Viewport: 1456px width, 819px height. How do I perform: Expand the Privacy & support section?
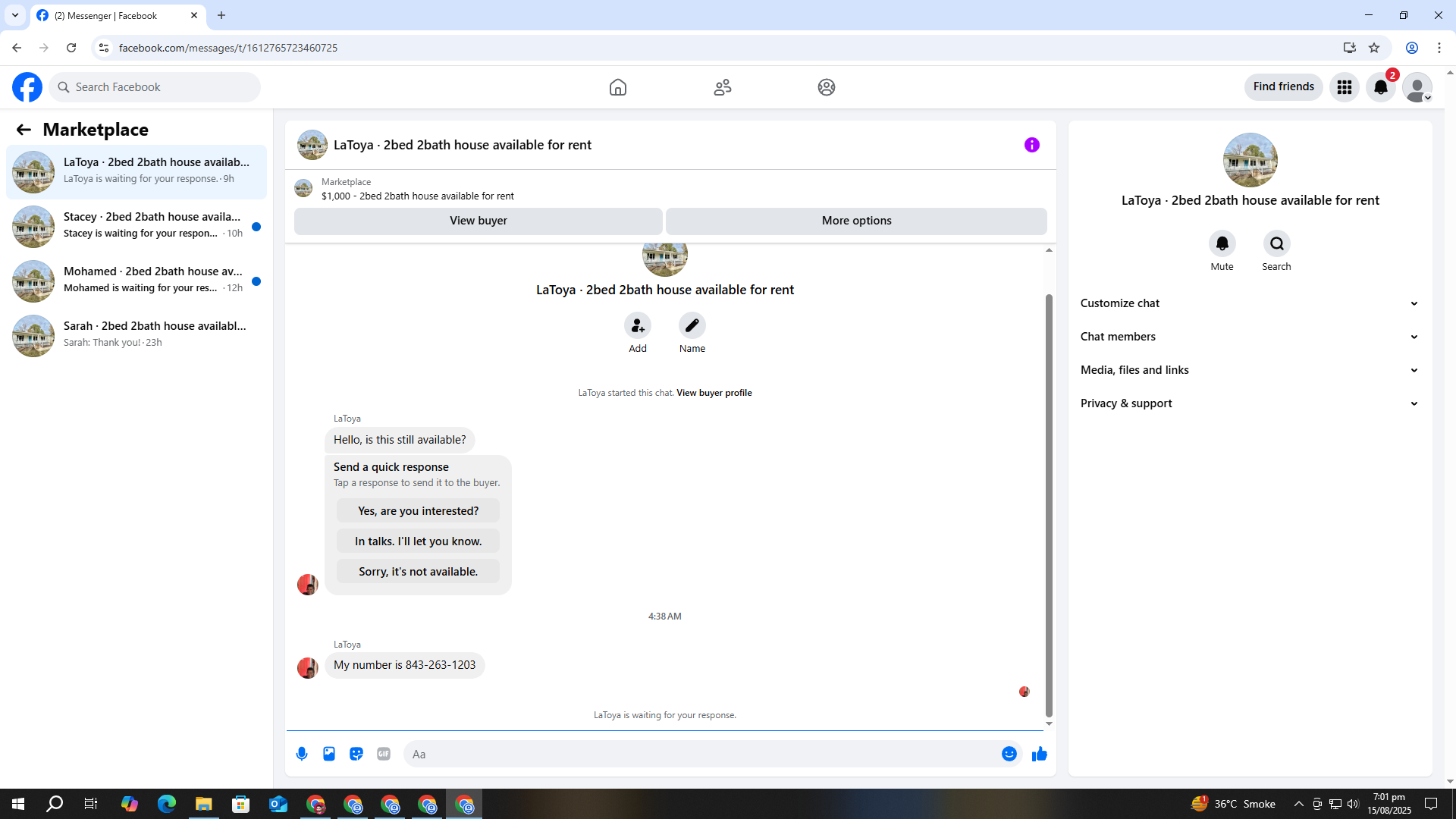tap(1249, 403)
